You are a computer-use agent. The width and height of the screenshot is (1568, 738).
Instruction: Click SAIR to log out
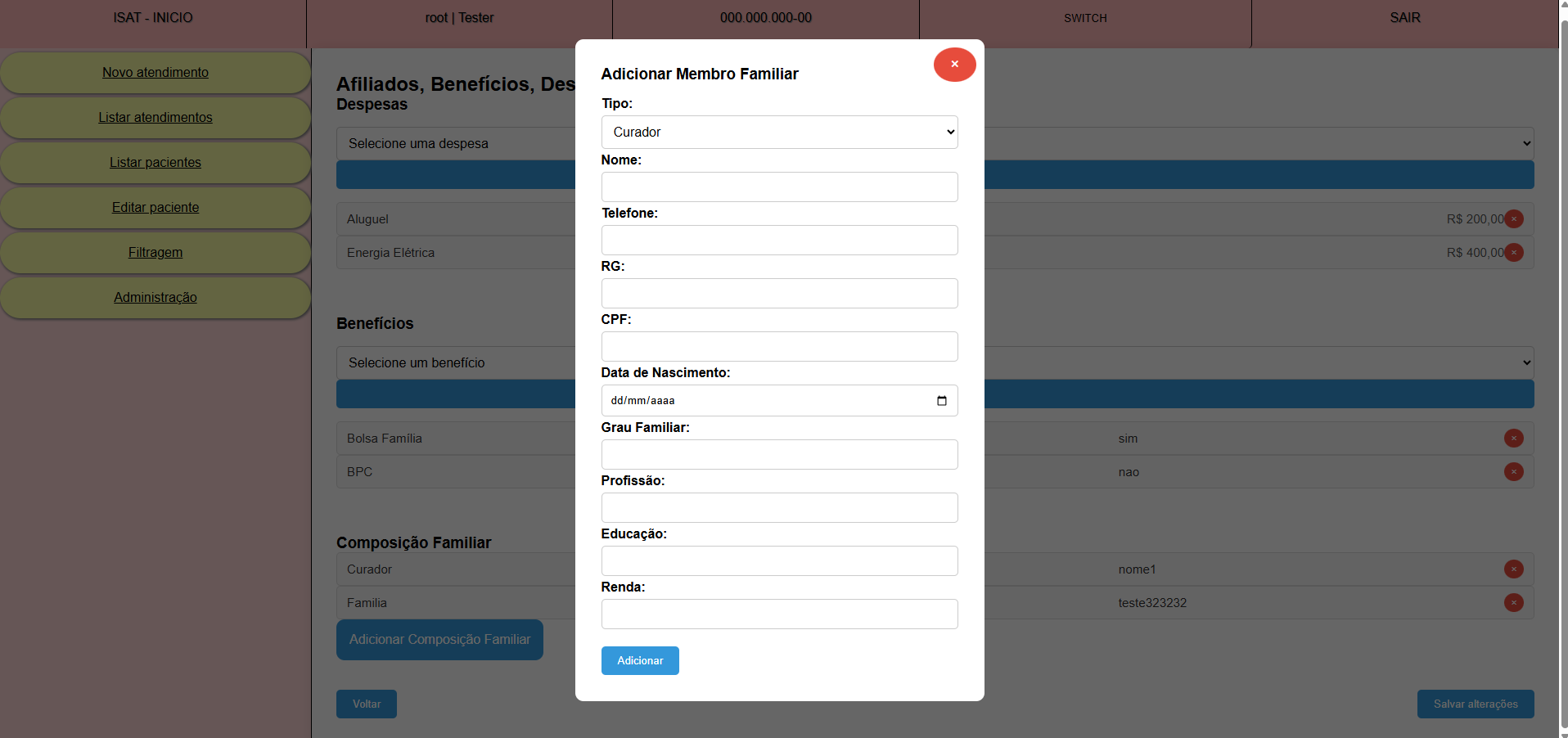pos(1404,18)
